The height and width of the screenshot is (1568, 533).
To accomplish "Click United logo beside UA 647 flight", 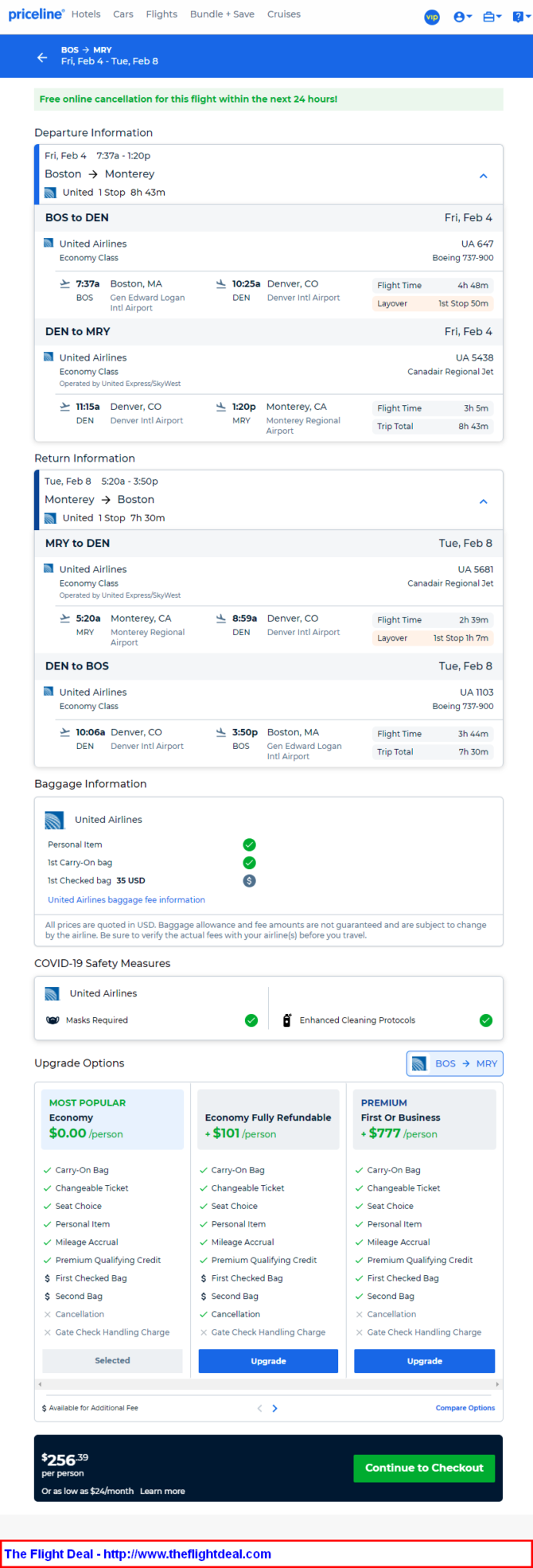I will (49, 243).
